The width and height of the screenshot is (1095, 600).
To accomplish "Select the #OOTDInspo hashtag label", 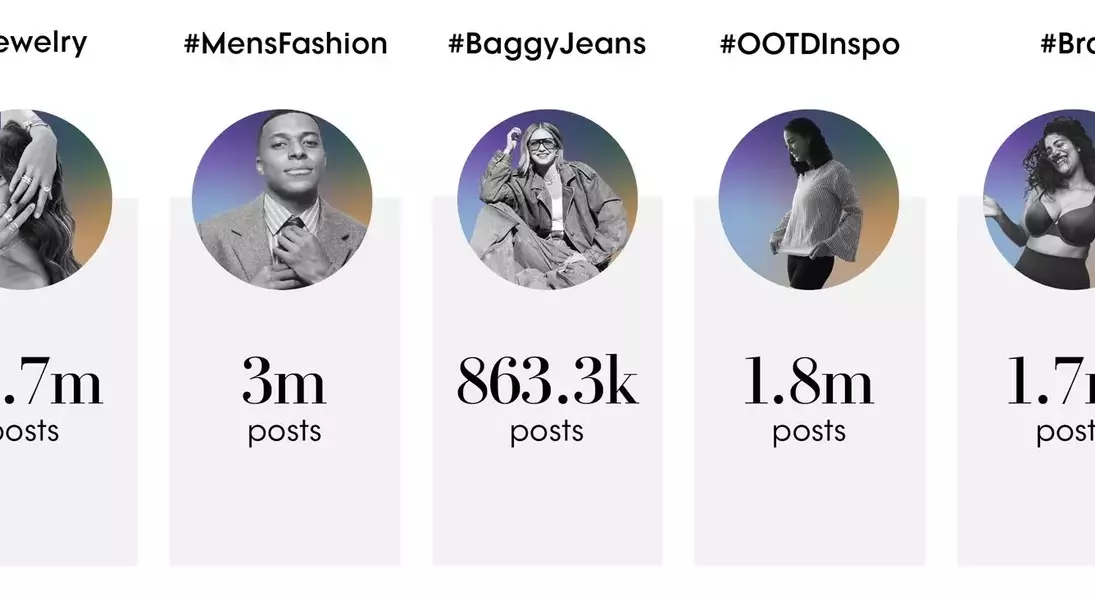I will pyautogui.click(x=809, y=45).
